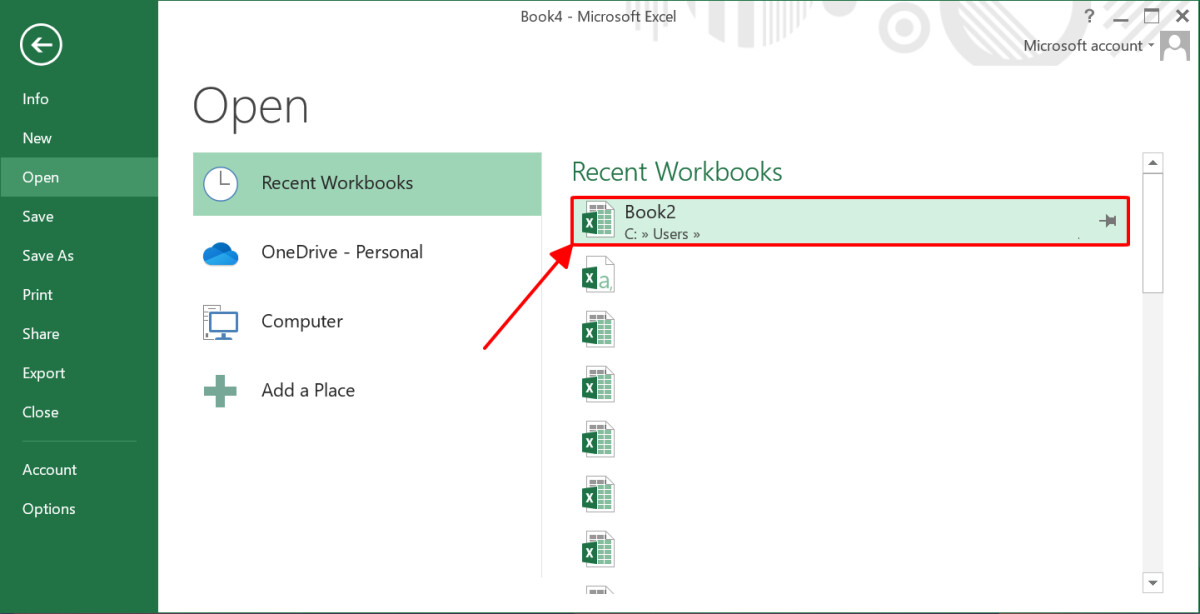Click Export in the sidebar
Image resolution: width=1200 pixels, height=614 pixels.
click(x=43, y=372)
